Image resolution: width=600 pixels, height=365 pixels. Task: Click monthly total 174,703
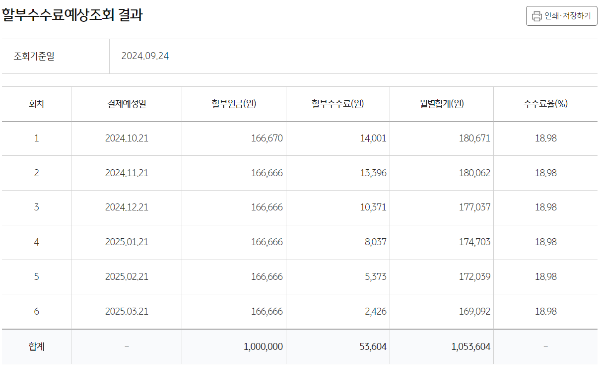point(475,242)
